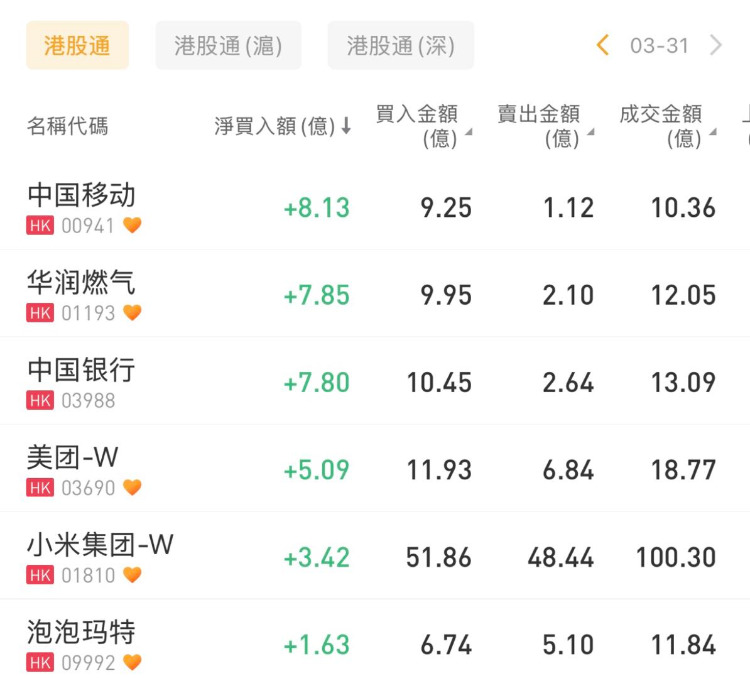Click sell amount 2.10
This screenshot has height=678, width=750.
568,295
